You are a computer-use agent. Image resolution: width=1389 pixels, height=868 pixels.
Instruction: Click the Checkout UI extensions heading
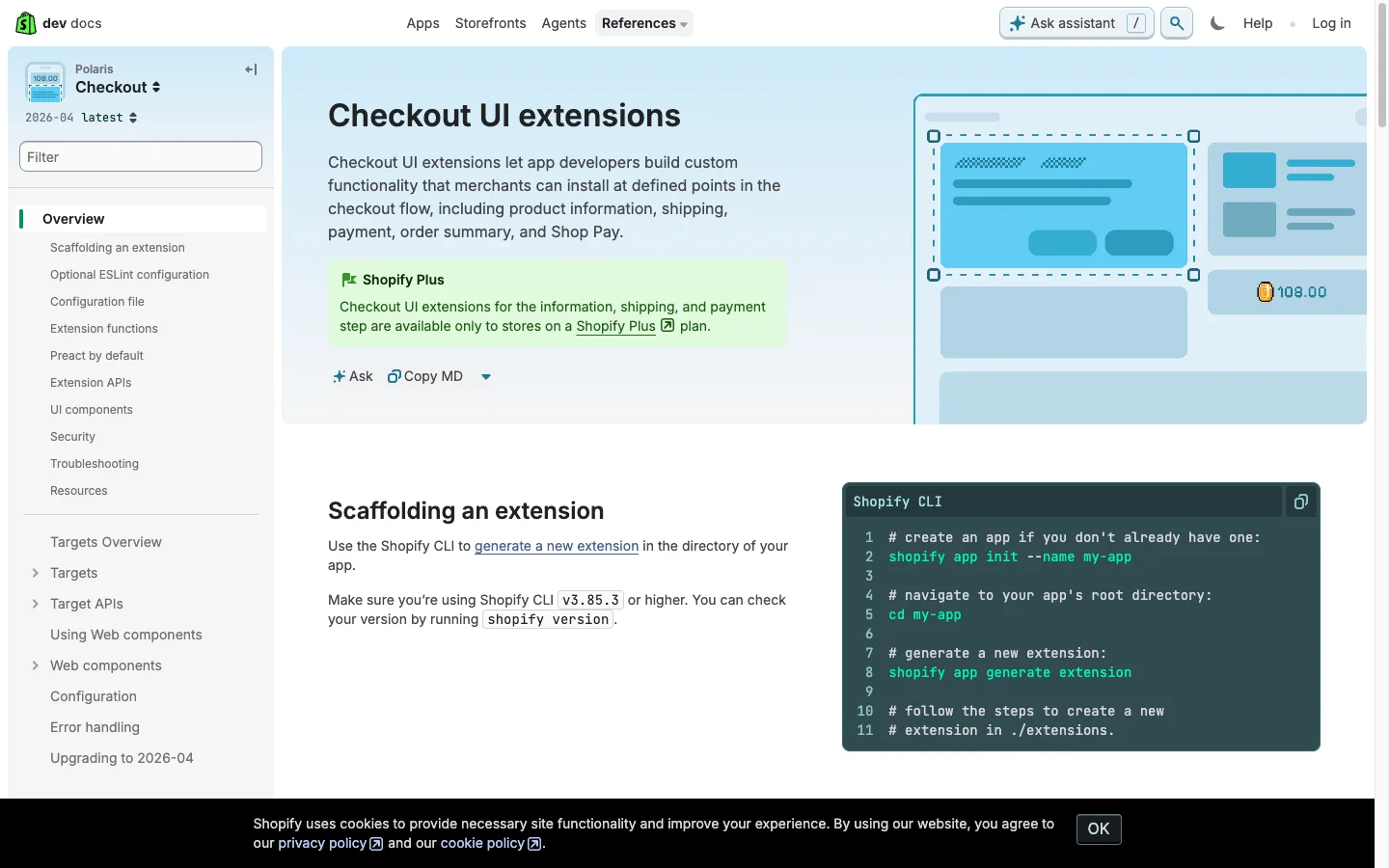504,116
